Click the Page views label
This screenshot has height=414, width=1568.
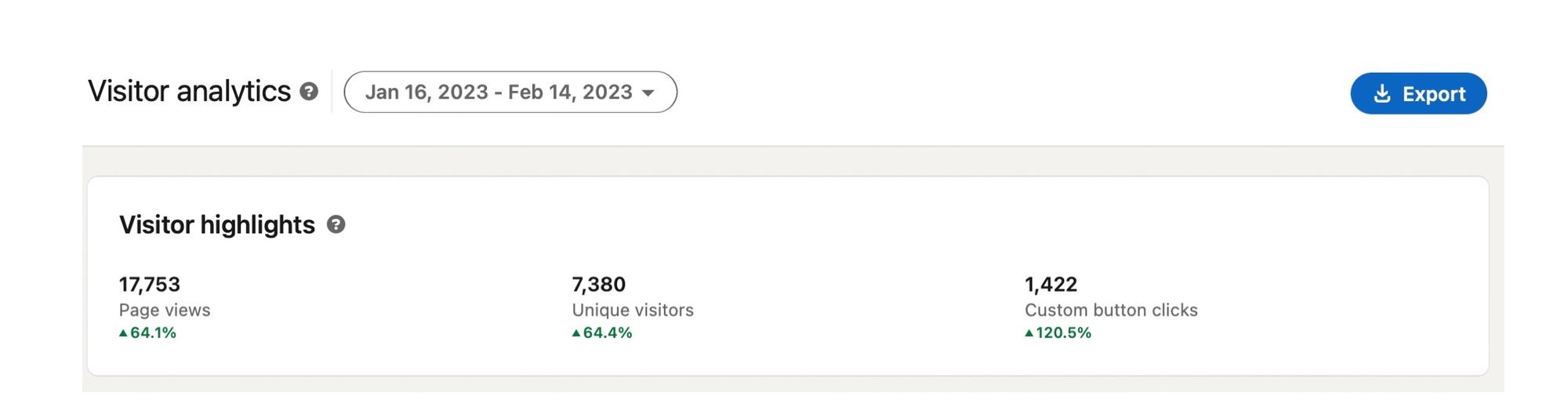tap(165, 310)
